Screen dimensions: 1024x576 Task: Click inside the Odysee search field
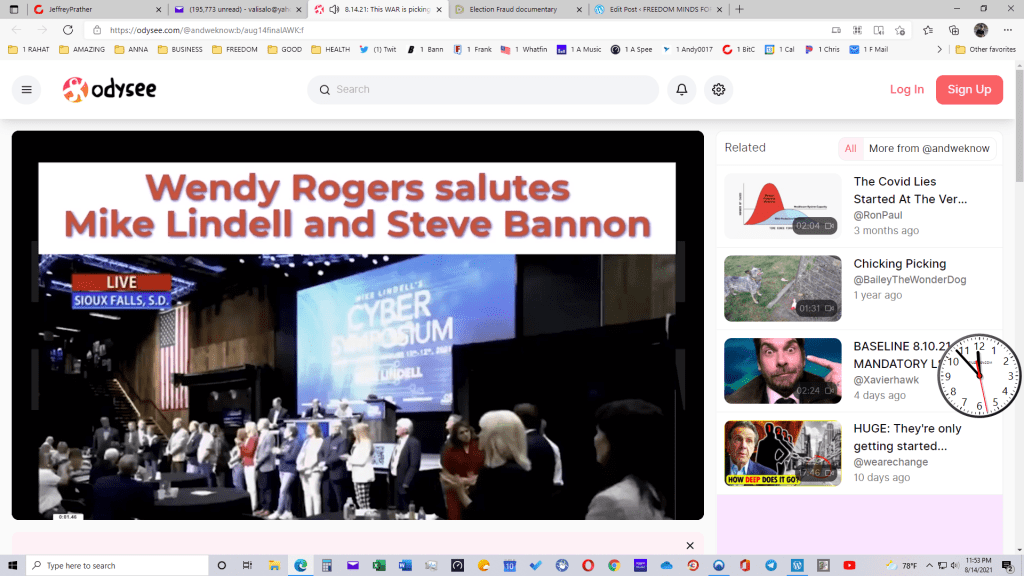[x=490, y=90]
